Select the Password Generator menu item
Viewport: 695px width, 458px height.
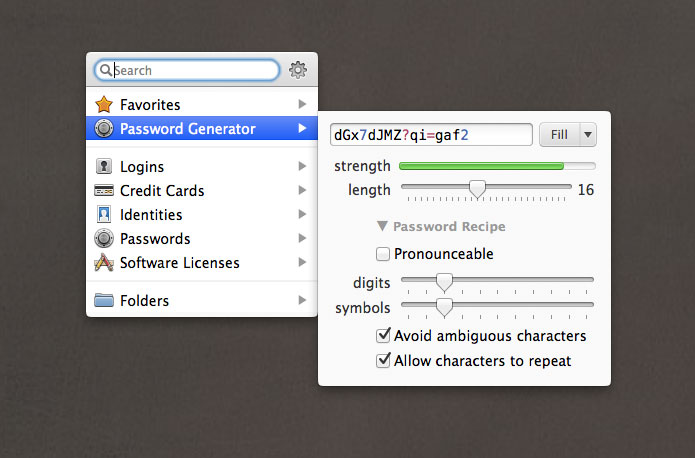(x=187, y=128)
